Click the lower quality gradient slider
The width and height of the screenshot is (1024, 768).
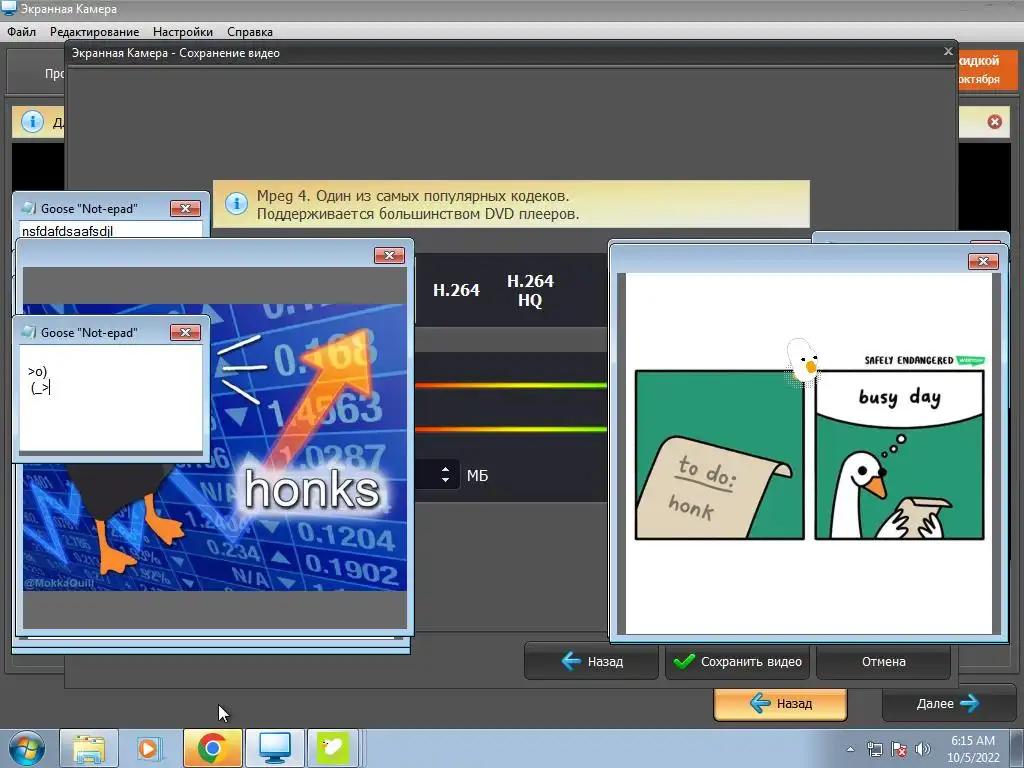(x=511, y=429)
